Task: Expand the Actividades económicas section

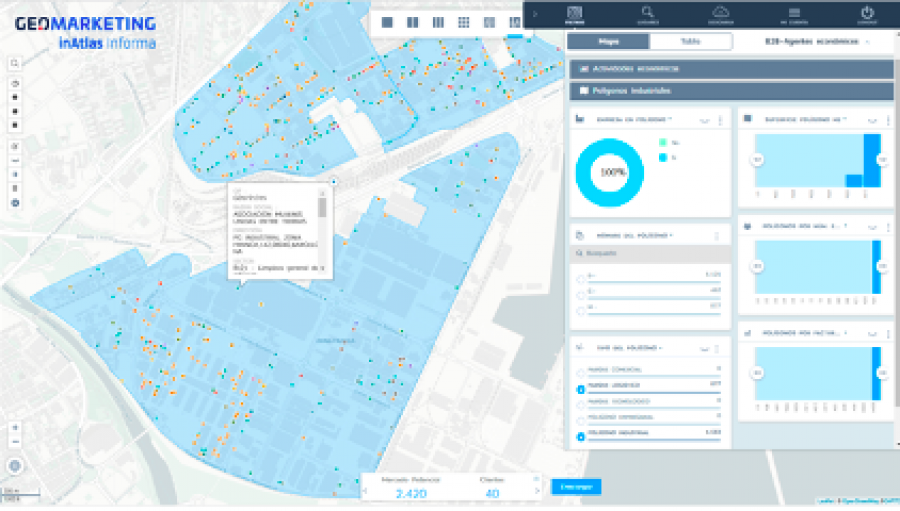Action: 731,69
